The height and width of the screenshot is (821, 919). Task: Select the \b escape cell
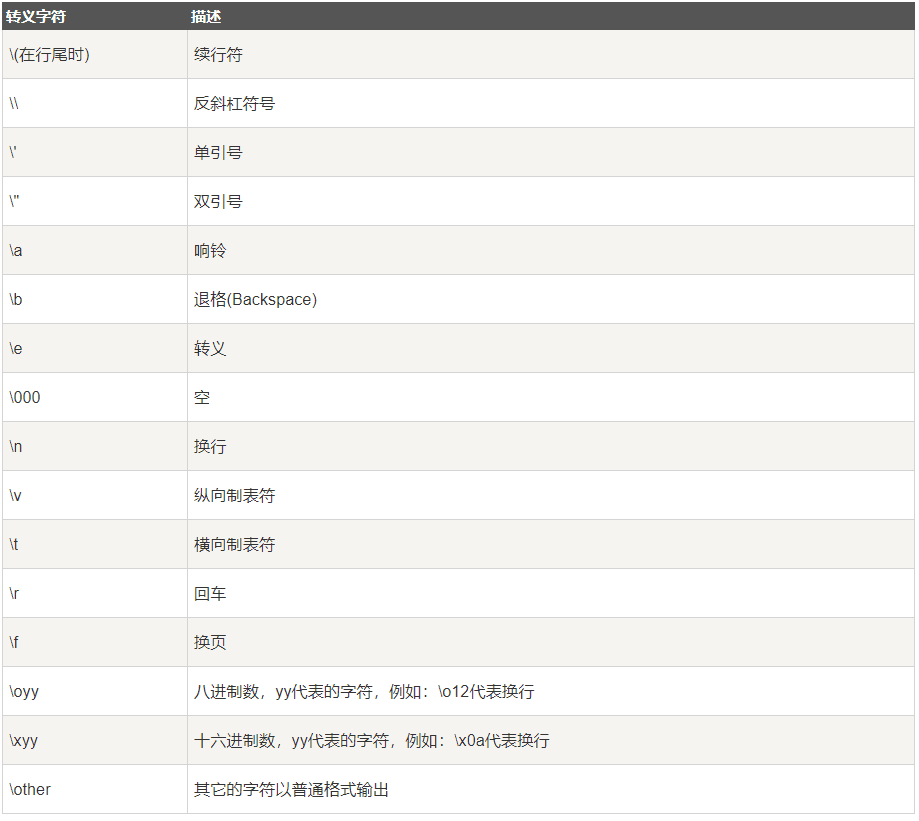point(94,299)
